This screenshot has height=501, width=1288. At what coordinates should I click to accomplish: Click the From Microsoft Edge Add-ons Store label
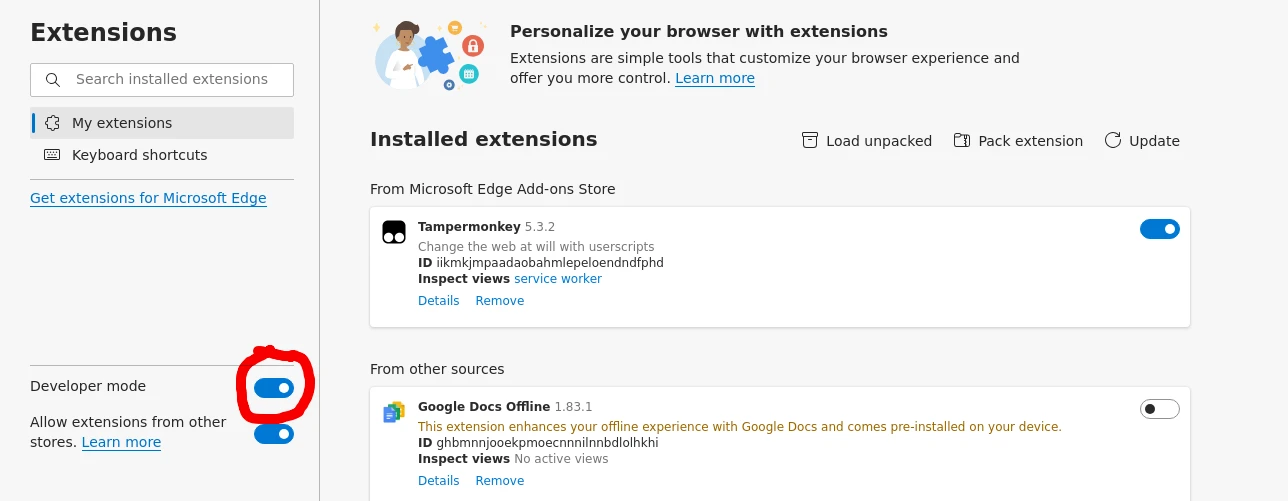pos(493,189)
